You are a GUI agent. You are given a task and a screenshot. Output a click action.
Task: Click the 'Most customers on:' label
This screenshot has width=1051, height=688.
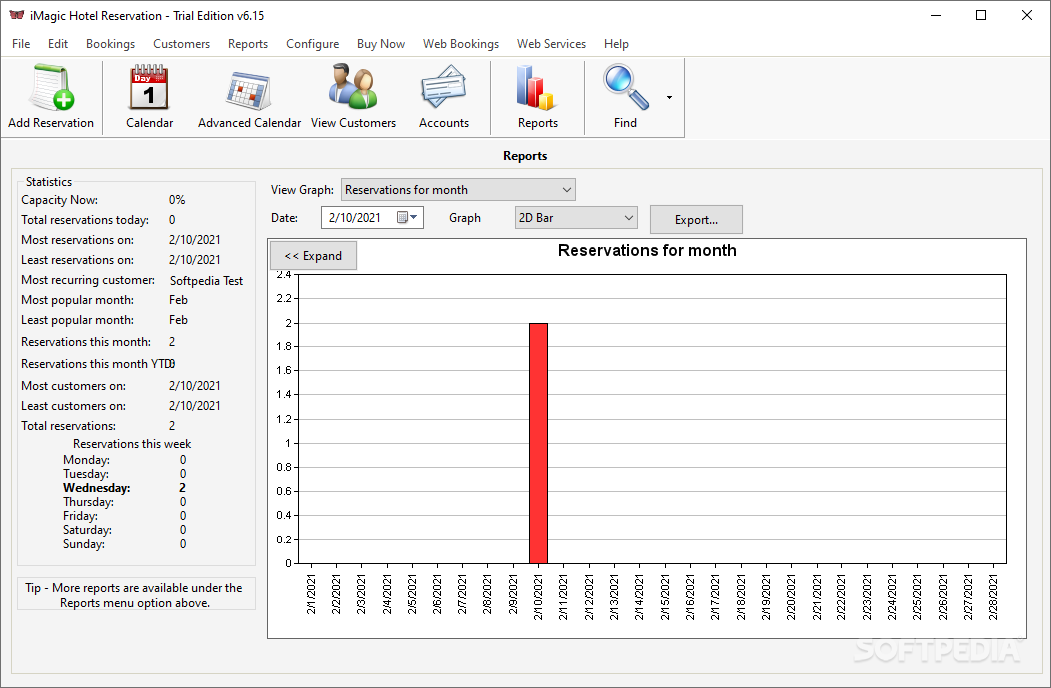pyautogui.click(x=73, y=386)
